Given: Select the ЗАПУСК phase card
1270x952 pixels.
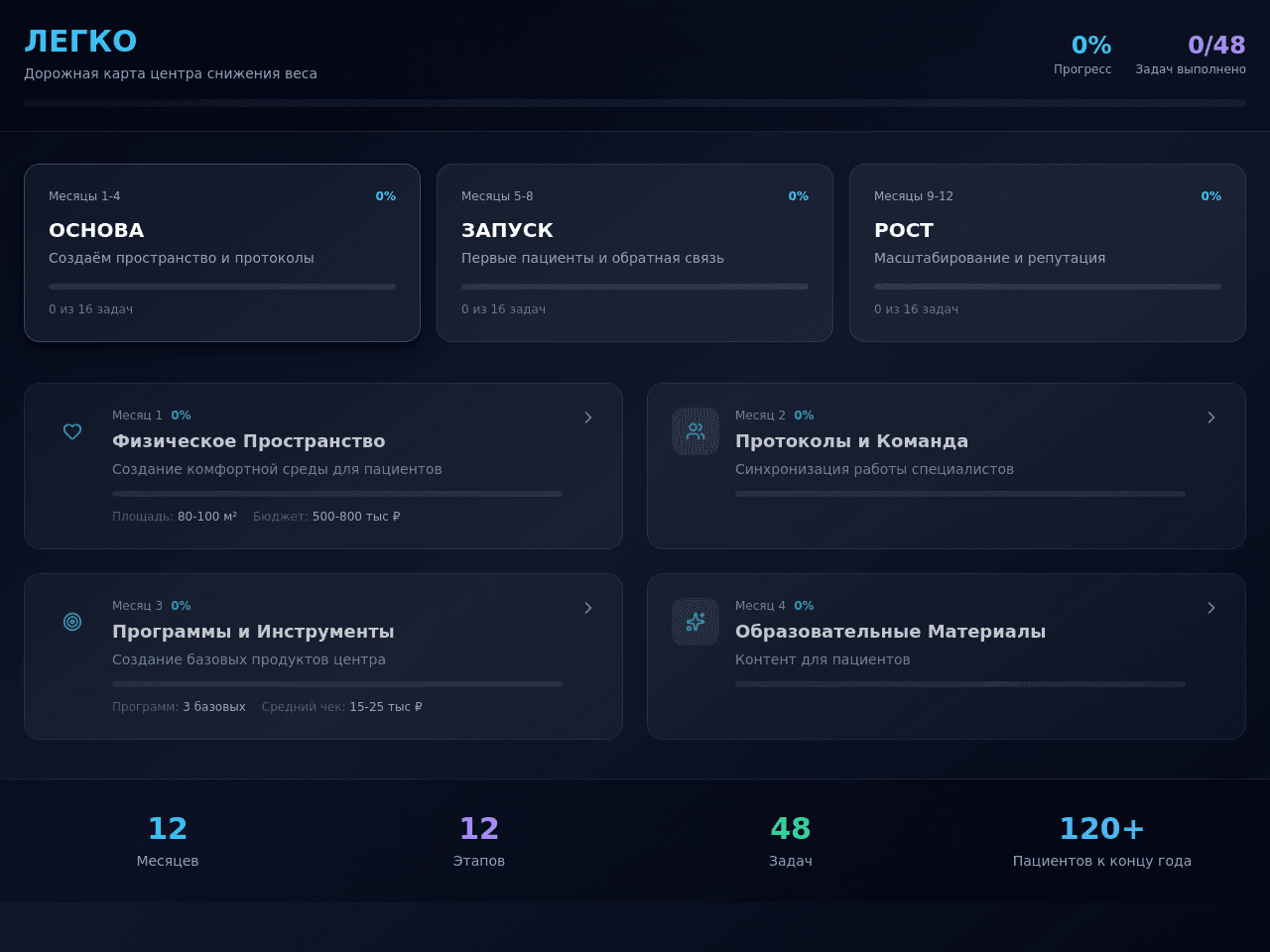Looking at the screenshot, I should click(x=635, y=253).
